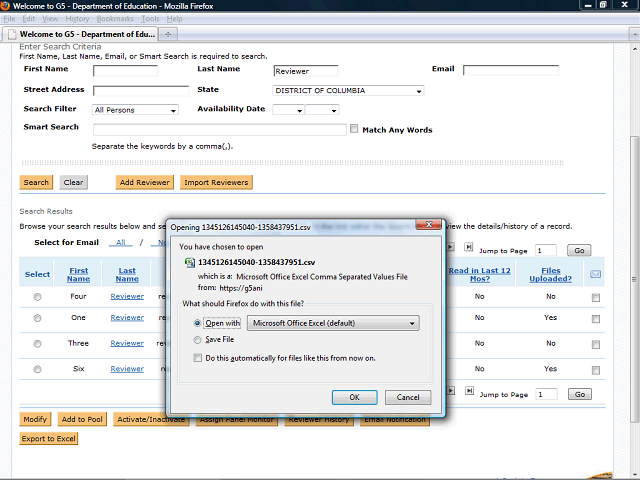Click the Export to Excel button
This screenshot has width=640, height=480.
tap(47, 438)
